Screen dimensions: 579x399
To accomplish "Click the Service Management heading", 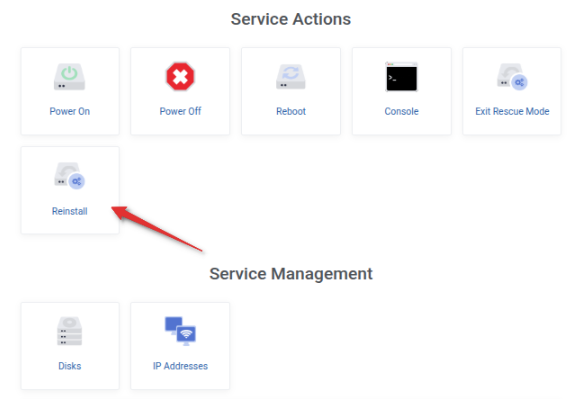I will [x=291, y=274].
